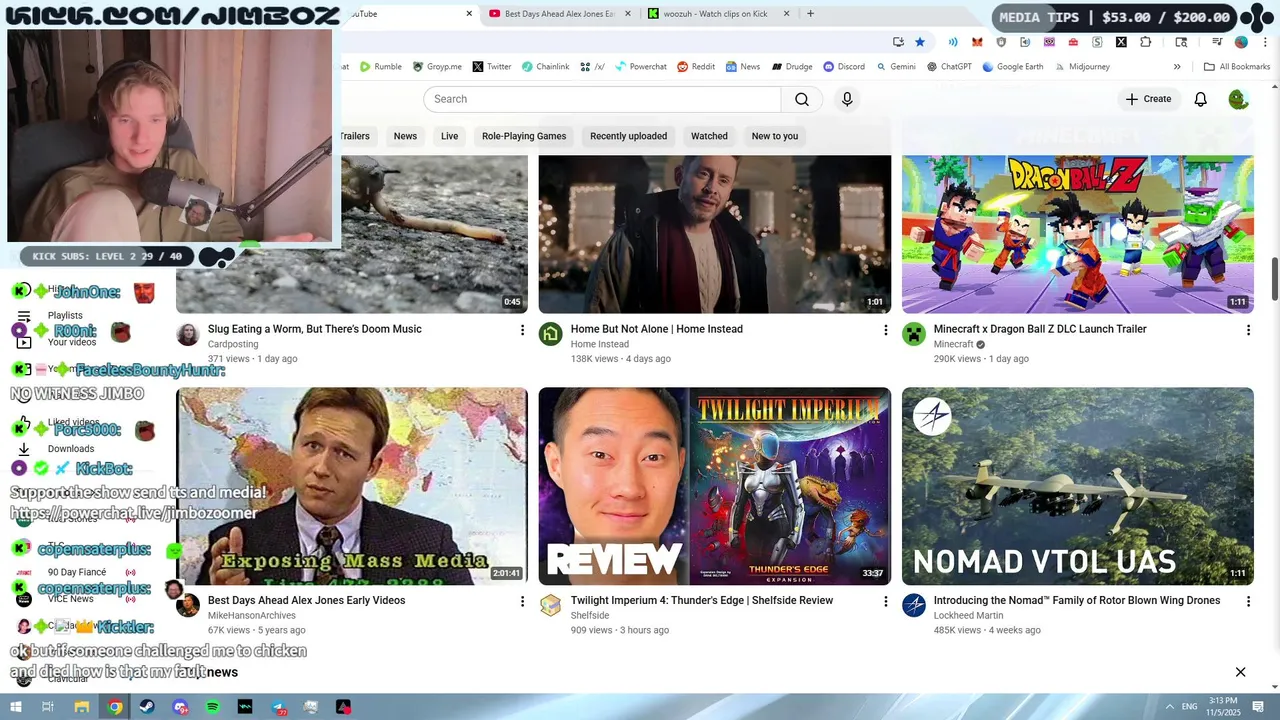The height and width of the screenshot is (720, 1280).
Task: Click the Minecraft channel creeper avatar
Action: coord(914,334)
